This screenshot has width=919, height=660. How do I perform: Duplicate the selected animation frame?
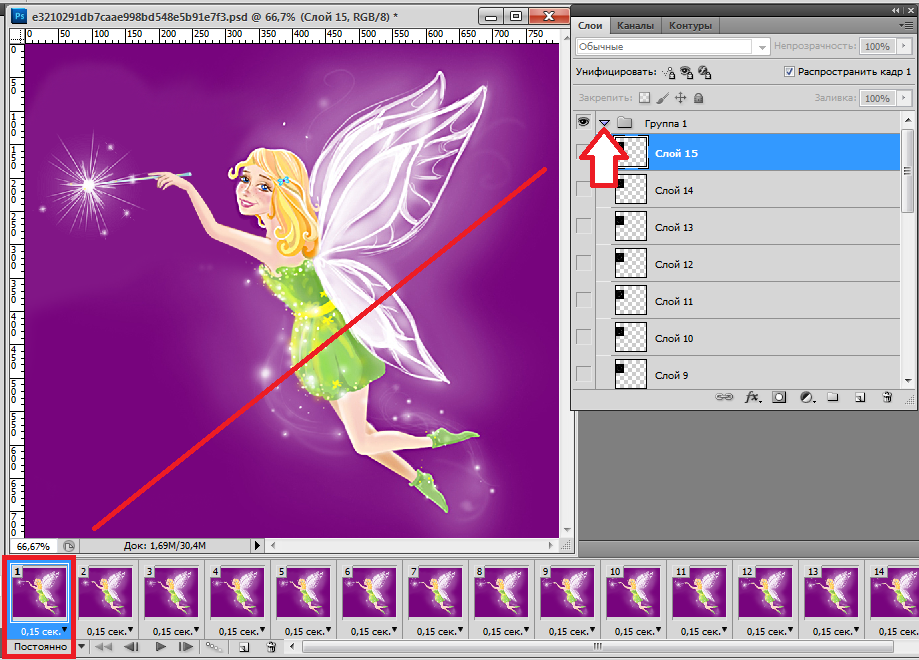click(243, 648)
